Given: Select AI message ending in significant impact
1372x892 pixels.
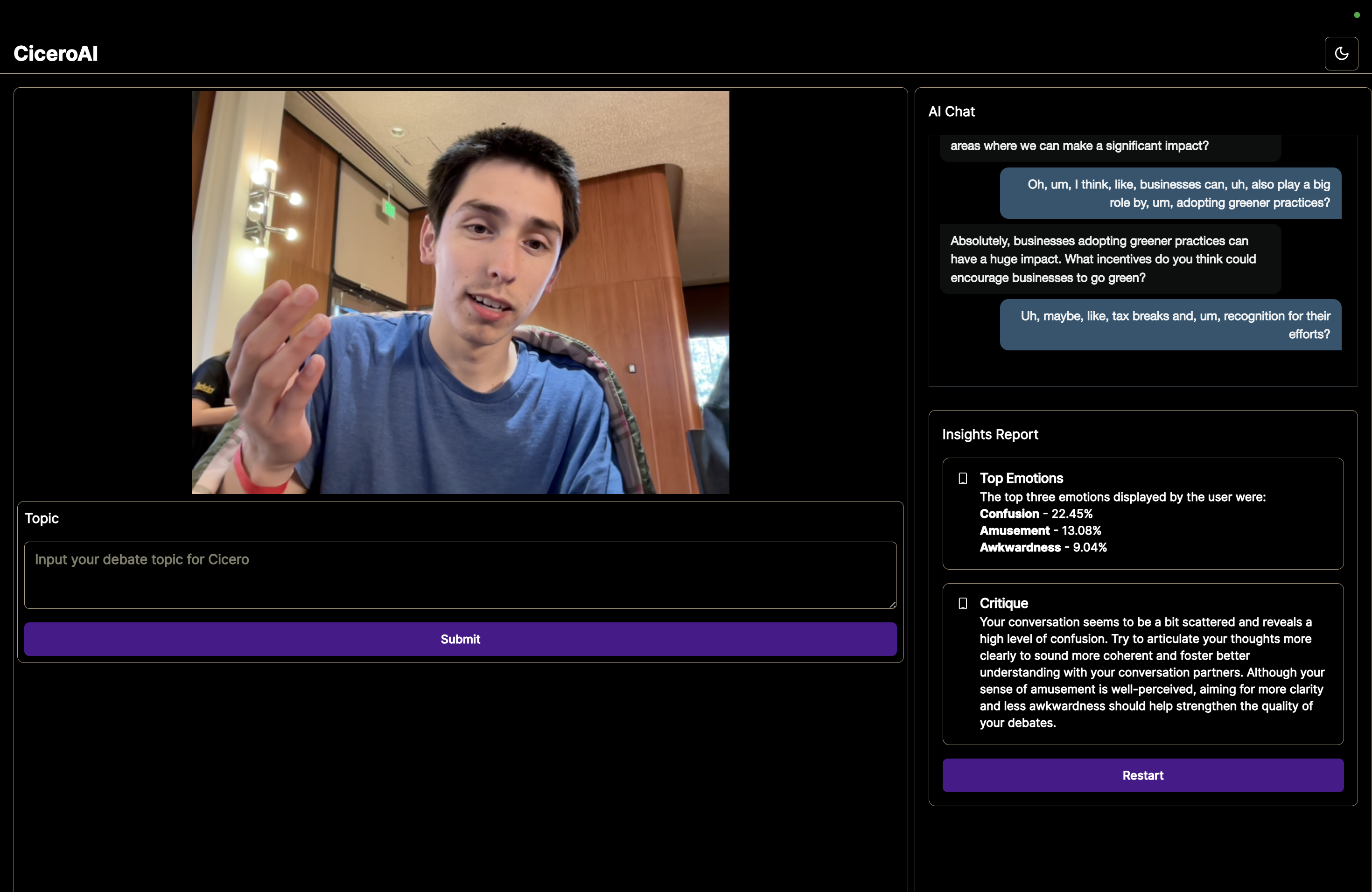Looking at the screenshot, I should pyautogui.click(x=1110, y=146).
